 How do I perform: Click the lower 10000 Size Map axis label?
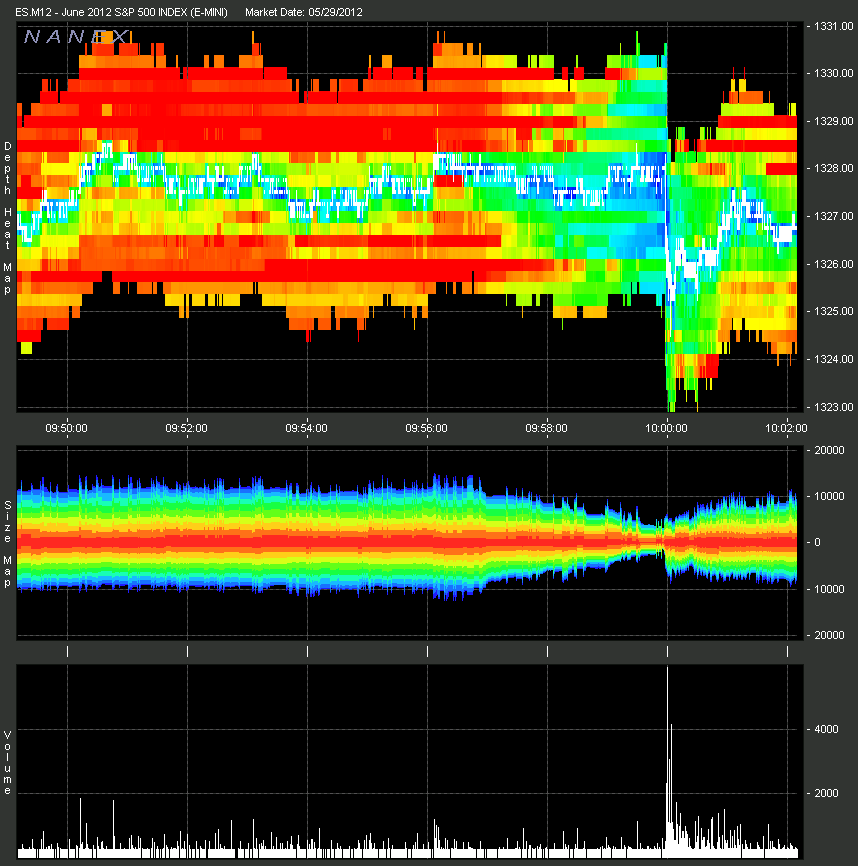(x=829, y=589)
